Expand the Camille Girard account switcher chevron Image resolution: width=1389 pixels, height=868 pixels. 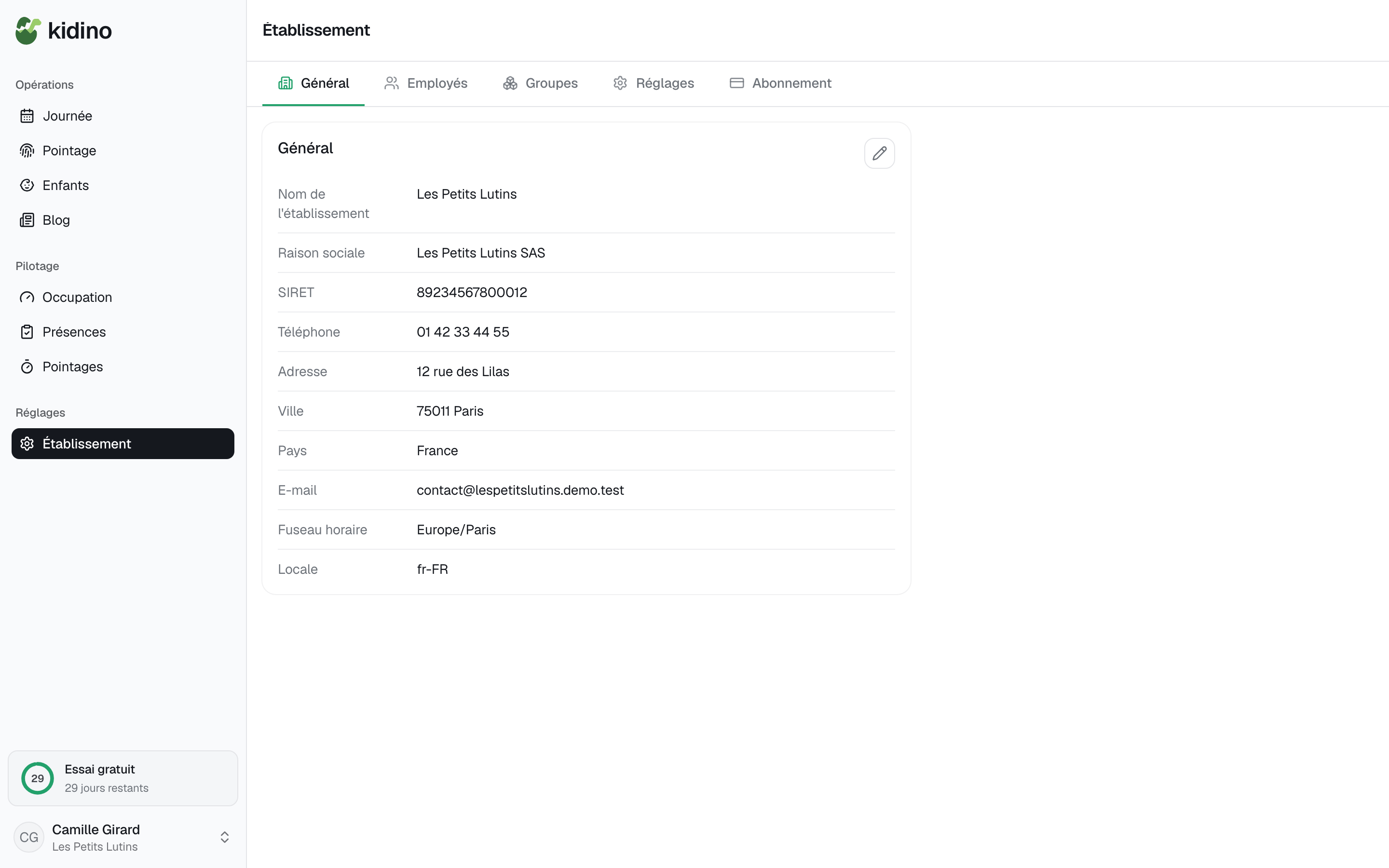[224, 837]
